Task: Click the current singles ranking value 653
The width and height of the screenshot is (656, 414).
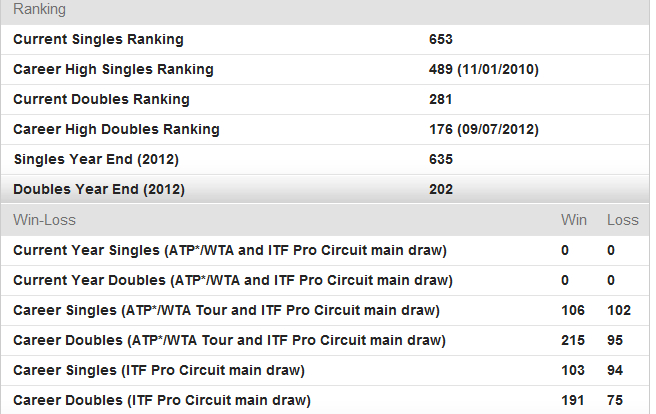Action: point(441,40)
